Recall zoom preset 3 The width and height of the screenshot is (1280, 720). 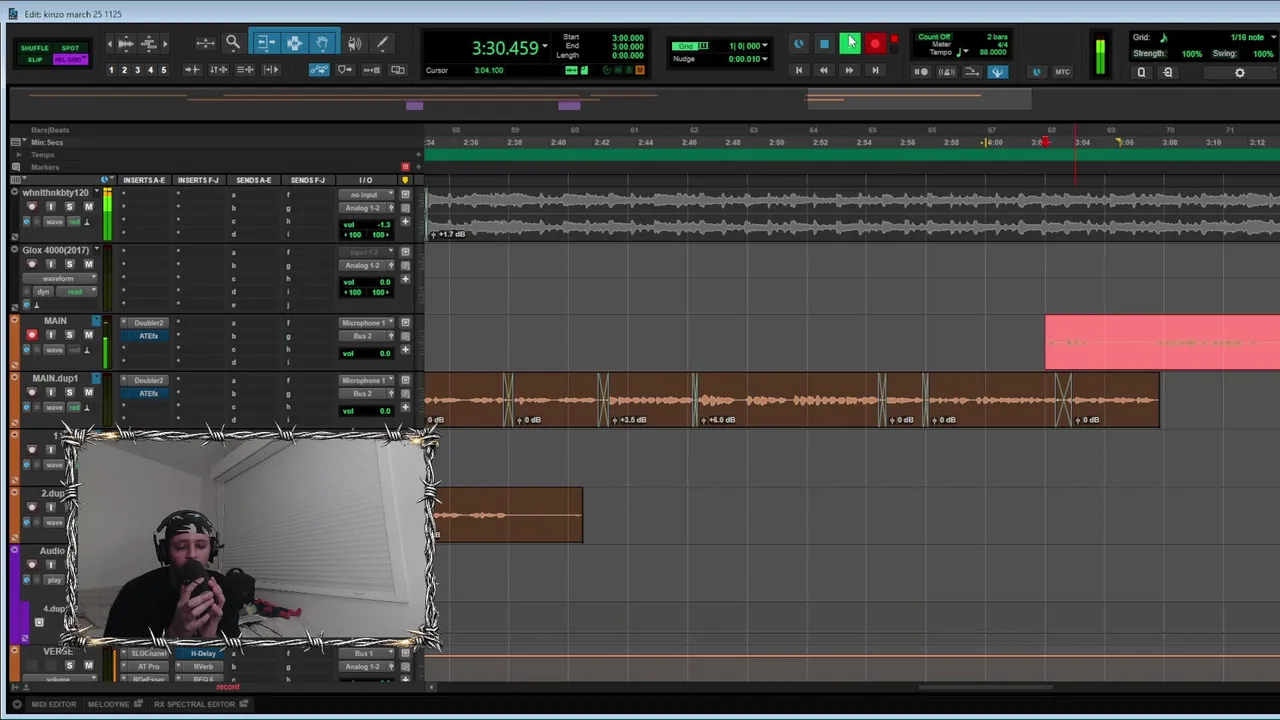(x=137, y=70)
